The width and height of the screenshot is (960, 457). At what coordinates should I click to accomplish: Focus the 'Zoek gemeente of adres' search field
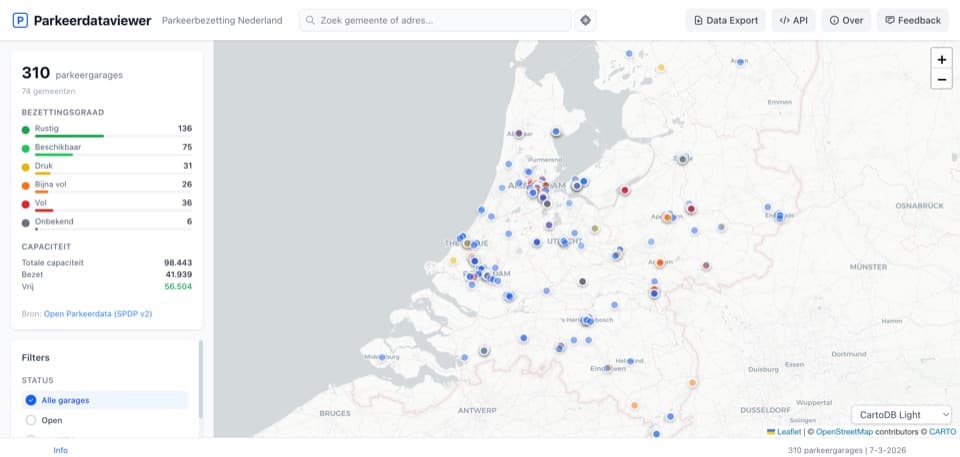tap(435, 20)
